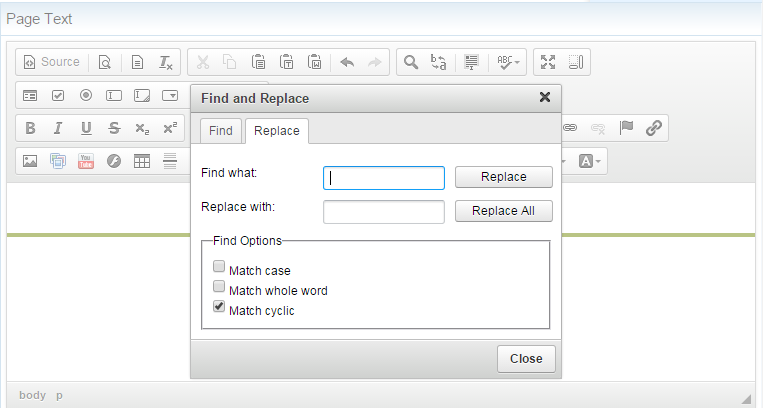
Task: Click the Close button at dialog bottom
Action: pyautogui.click(x=525, y=359)
